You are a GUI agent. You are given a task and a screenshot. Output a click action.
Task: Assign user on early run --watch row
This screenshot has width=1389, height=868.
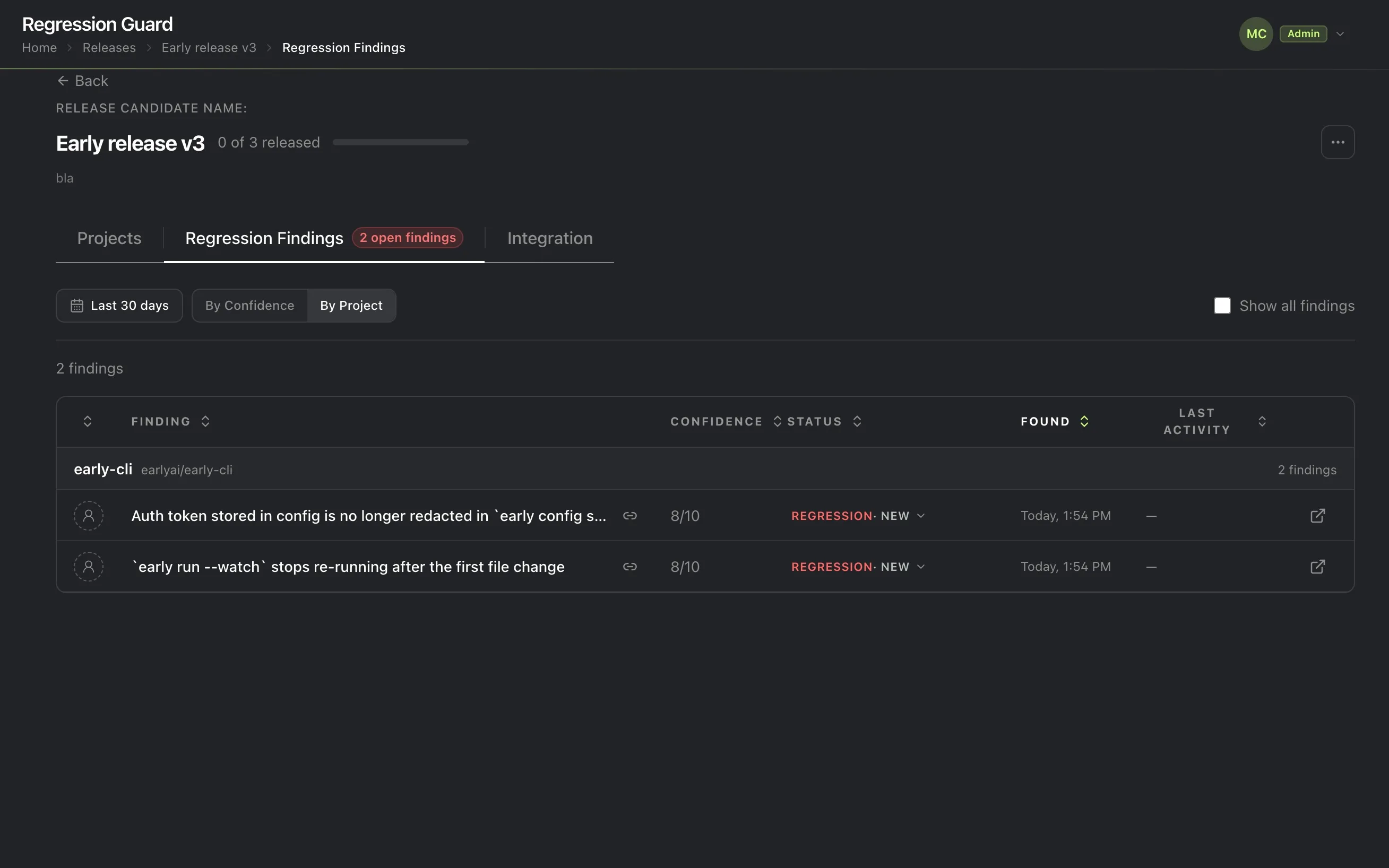(x=89, y=567)
